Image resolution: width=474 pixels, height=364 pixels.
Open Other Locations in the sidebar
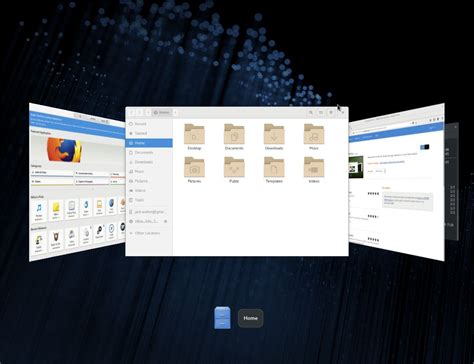pos(149,233)
